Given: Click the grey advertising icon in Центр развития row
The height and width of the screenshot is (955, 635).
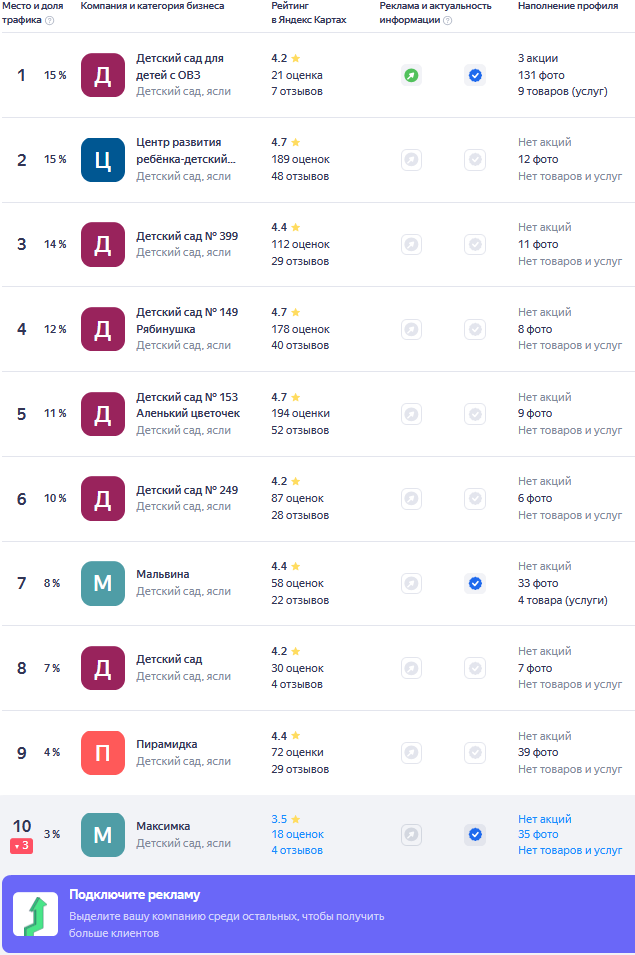Looking at the screenshot, I should click(x=412, y=160).
